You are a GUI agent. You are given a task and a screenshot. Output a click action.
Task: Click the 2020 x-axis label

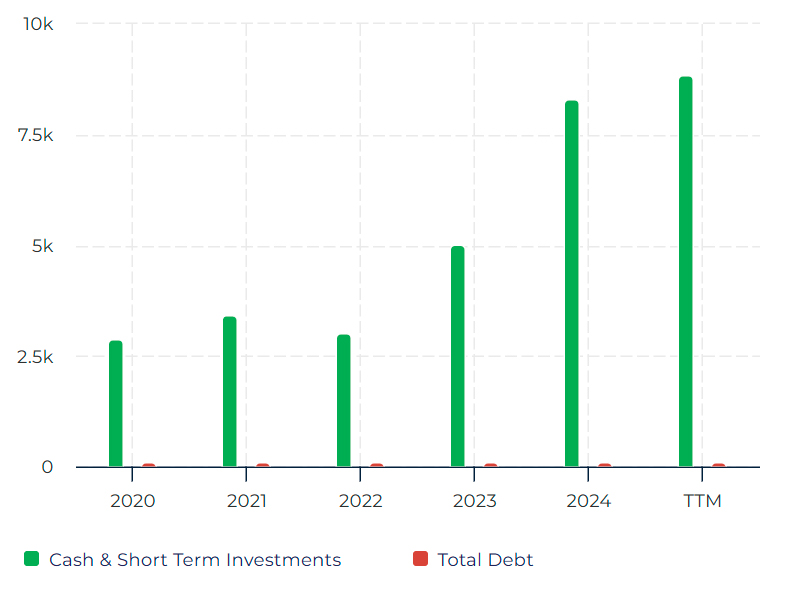click(132, 500)
